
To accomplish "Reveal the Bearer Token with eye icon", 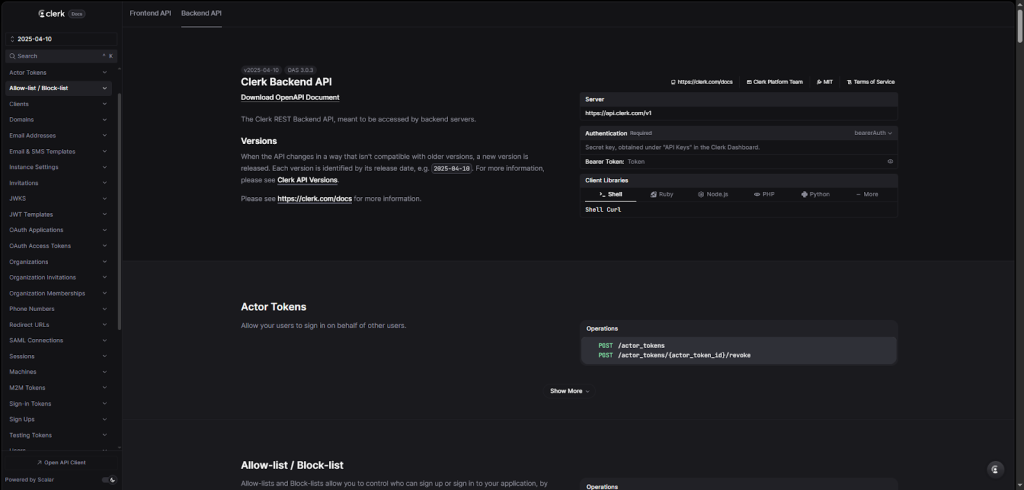I will coord(890,161).
